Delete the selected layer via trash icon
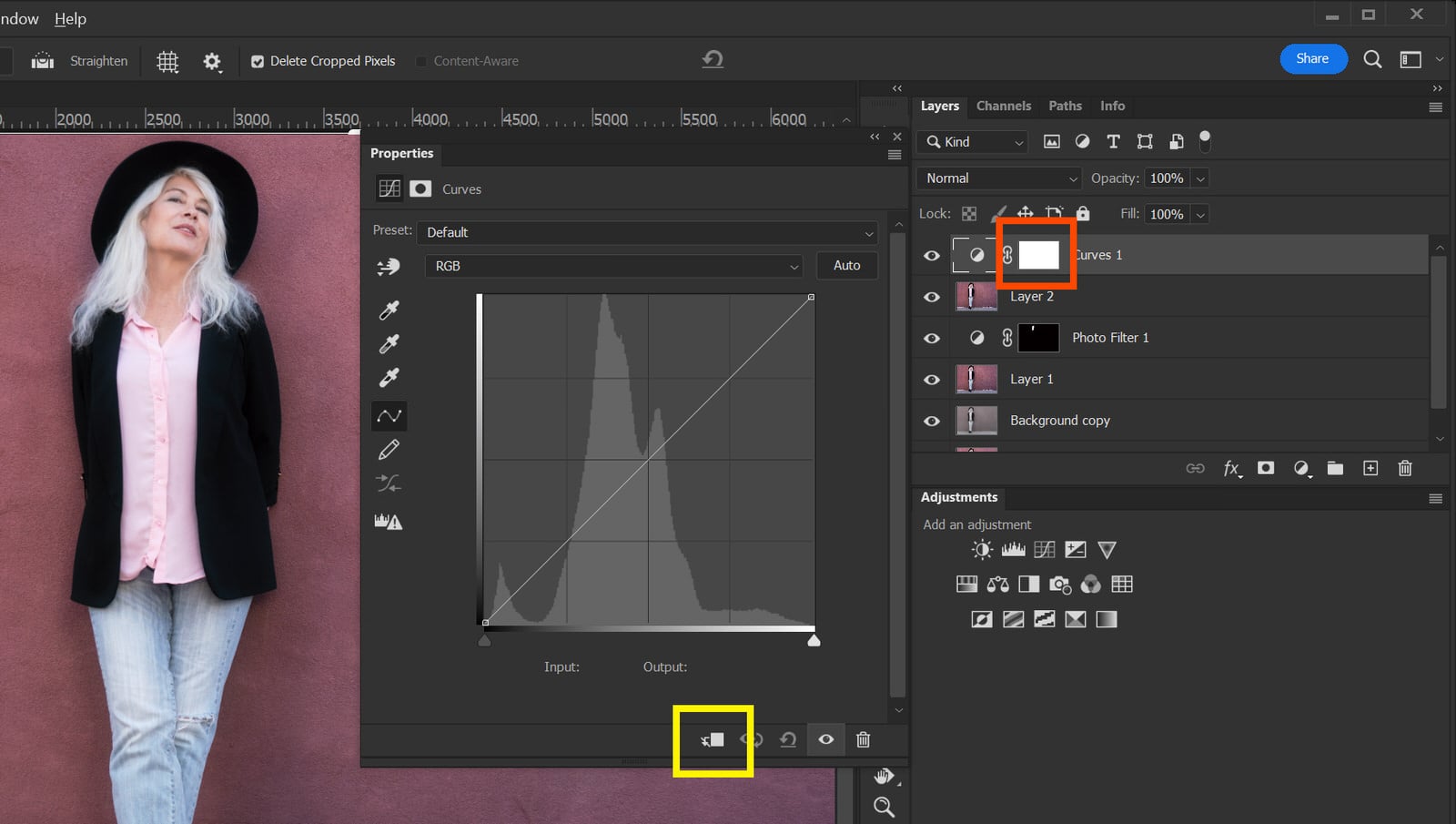This screenshot has width=1456, height=824. [1405, 468]
